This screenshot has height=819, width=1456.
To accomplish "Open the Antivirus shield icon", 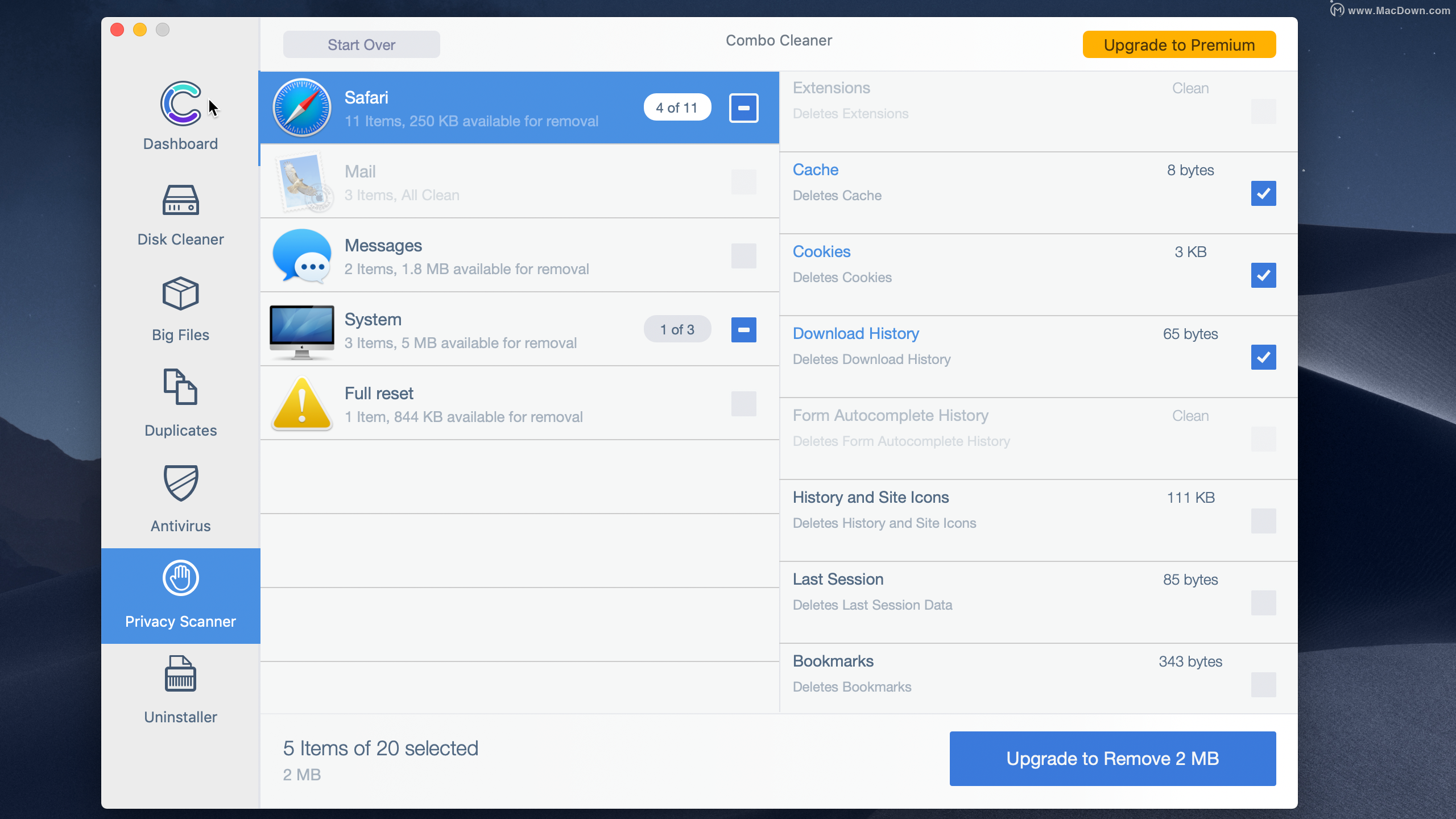I will point(181,483).
